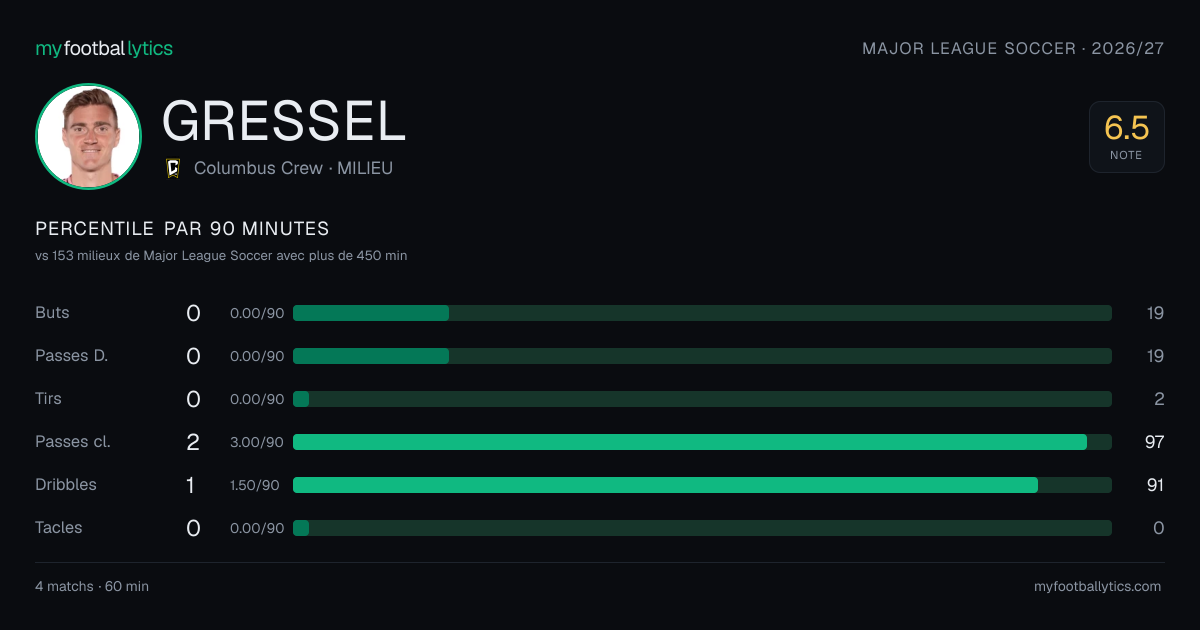Image resolution: width=1200 pixels, height=630 pixels.
Task: Click the Columbus Crew club crest
Action: click(x=173, y=168)
